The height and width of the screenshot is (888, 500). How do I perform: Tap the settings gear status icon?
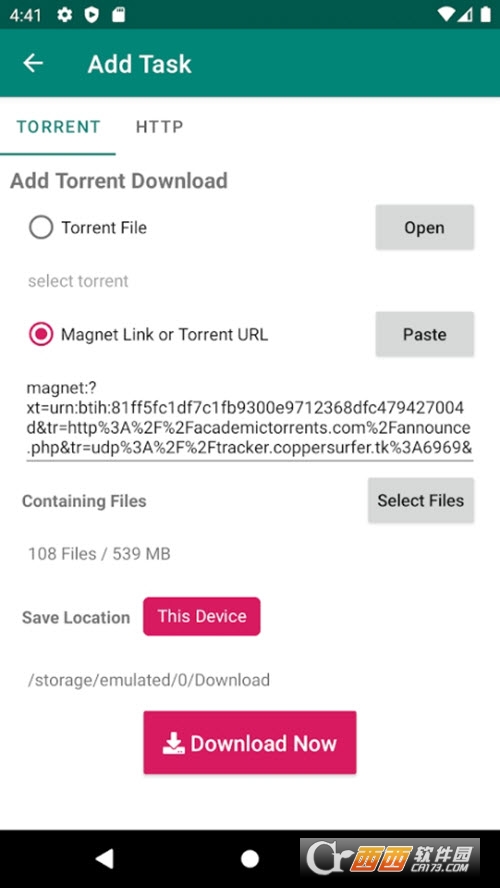pyautogui.click(x=65, y=15)
